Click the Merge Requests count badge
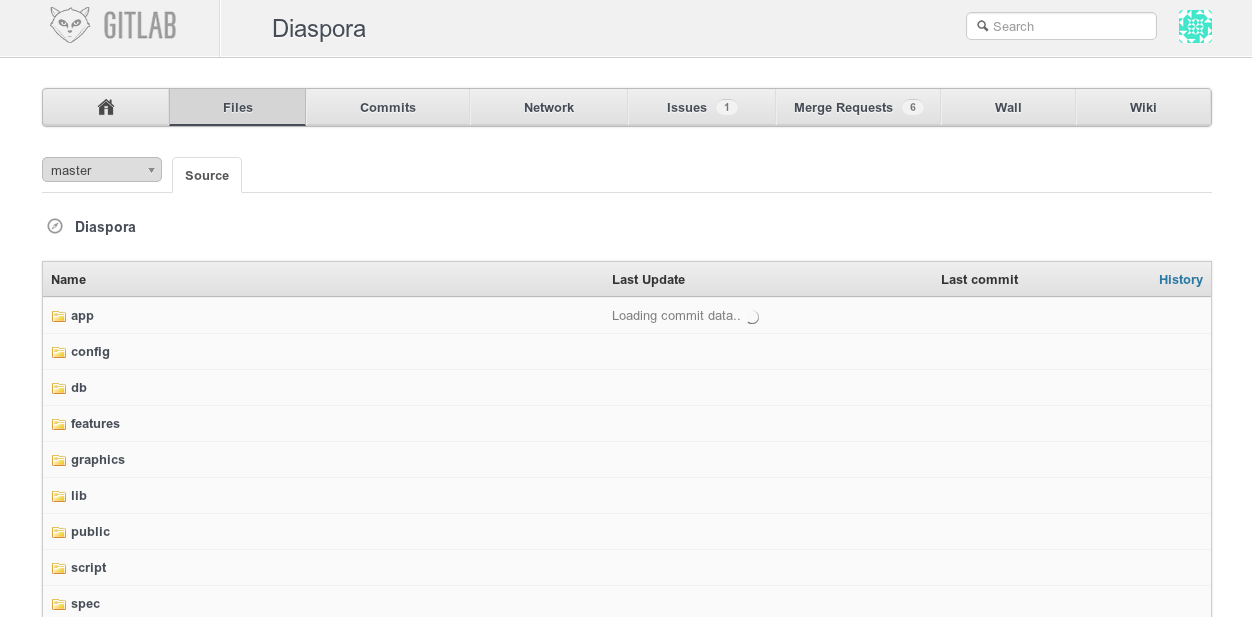Screen dimensions: 1252x617 tap(912, 107)
